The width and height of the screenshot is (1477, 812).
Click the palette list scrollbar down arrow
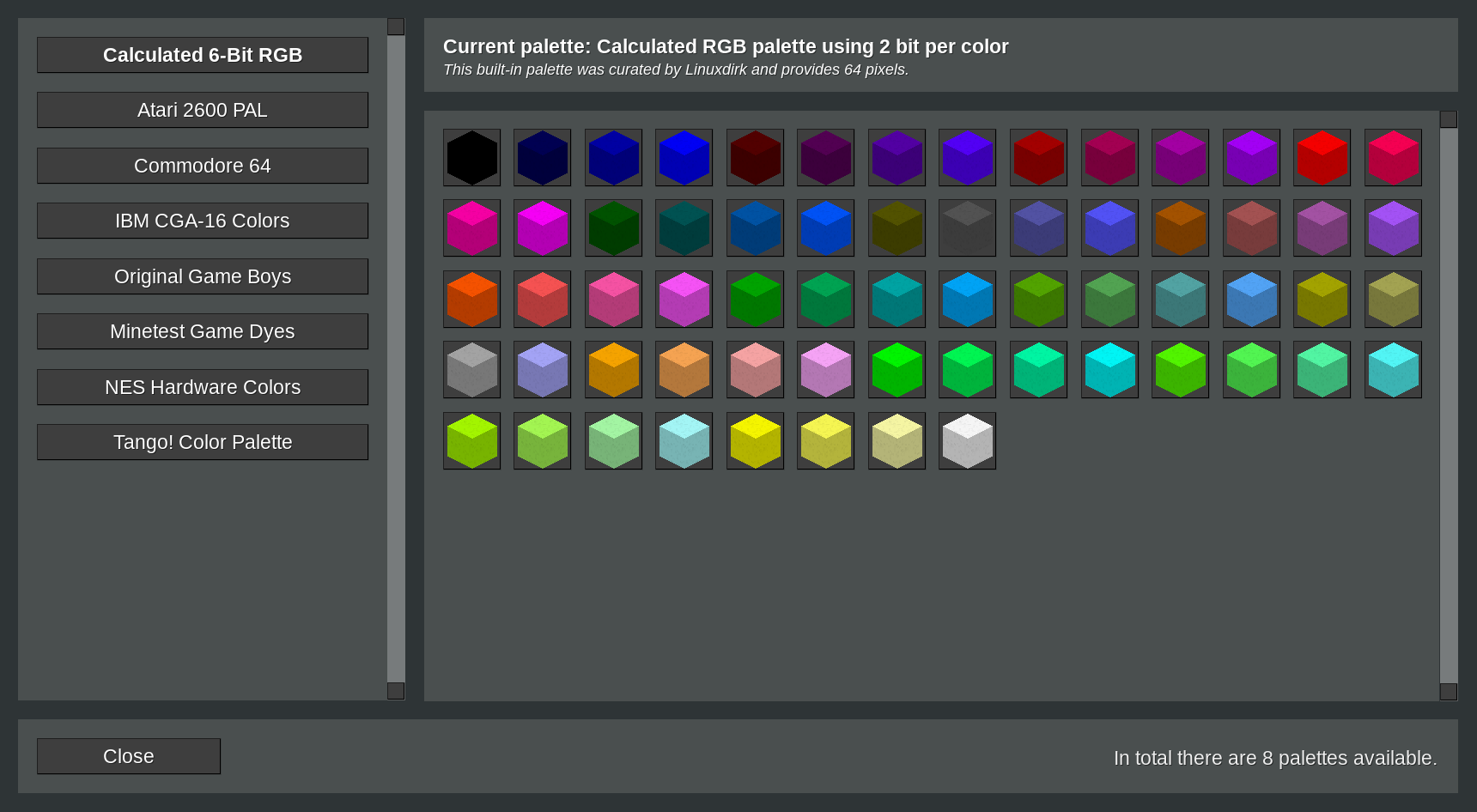(396, 691)
